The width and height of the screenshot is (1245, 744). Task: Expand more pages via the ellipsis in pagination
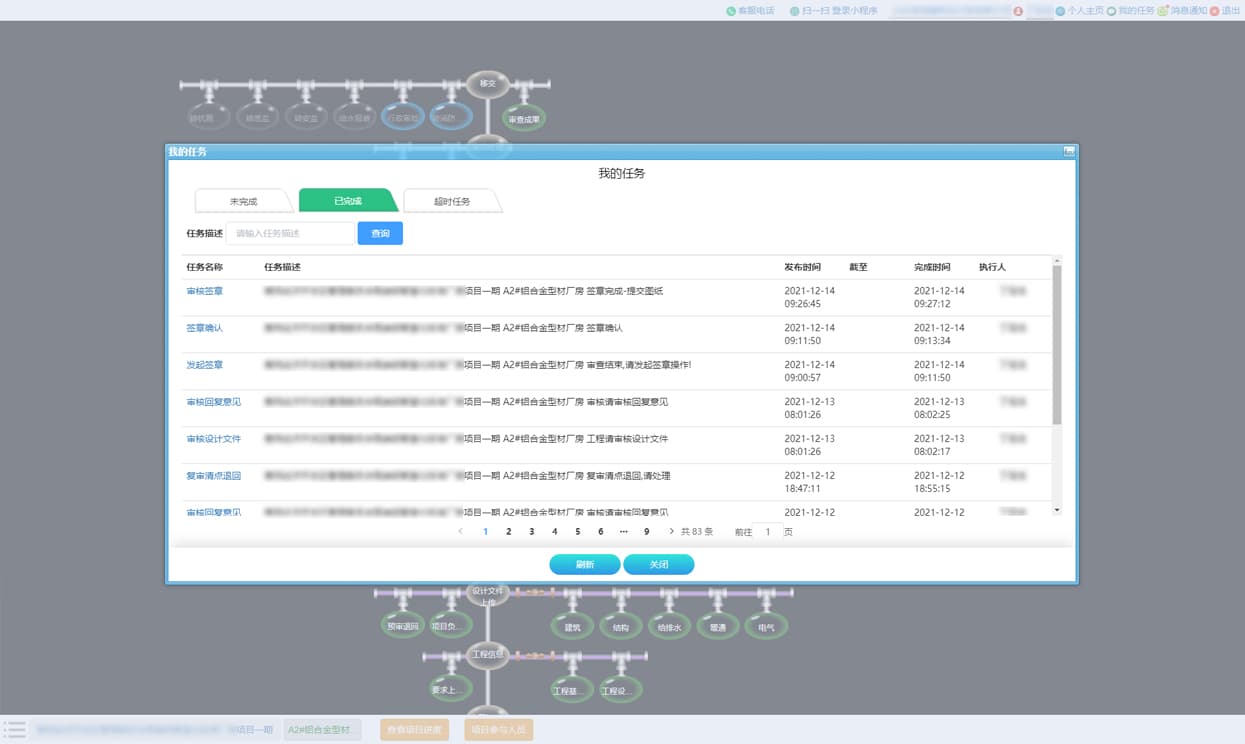(x=623, y=531)
